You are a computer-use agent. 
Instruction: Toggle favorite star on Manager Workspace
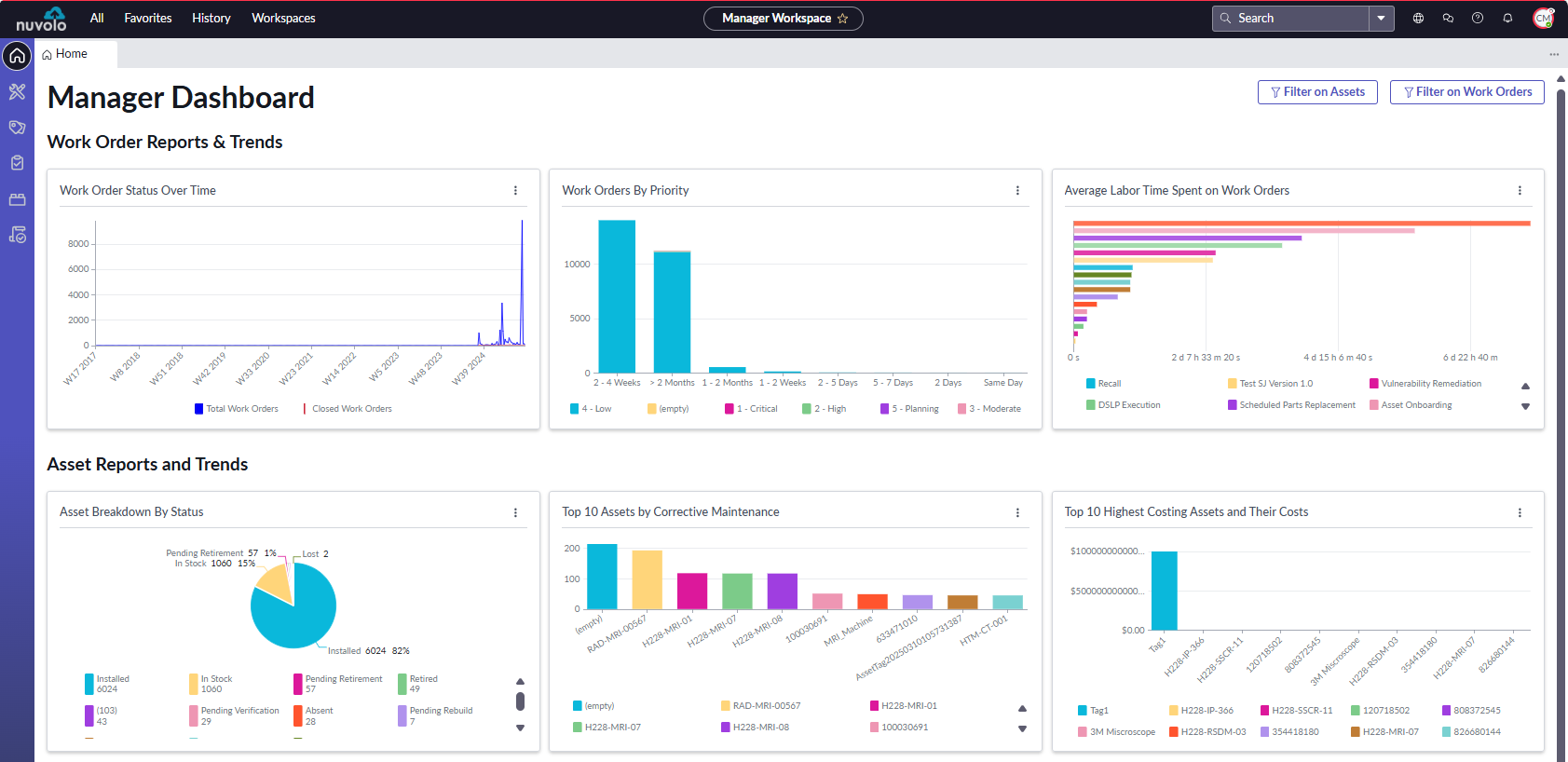[x=843, y=19]
